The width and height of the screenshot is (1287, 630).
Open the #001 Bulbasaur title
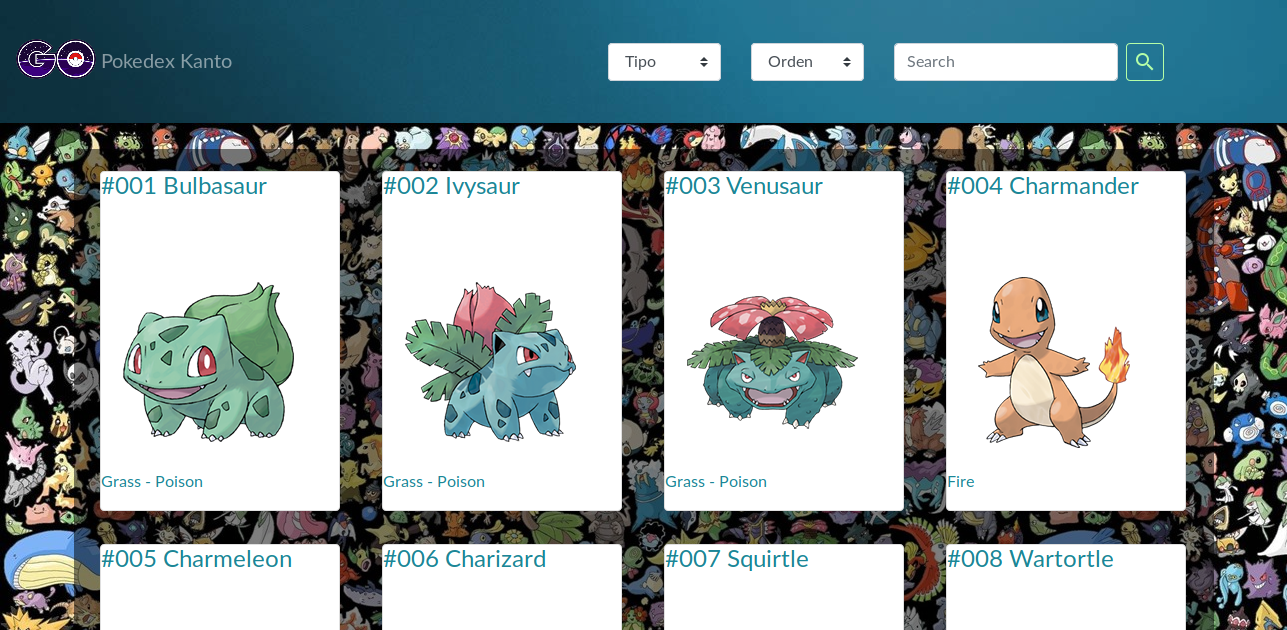coord(184,186)
